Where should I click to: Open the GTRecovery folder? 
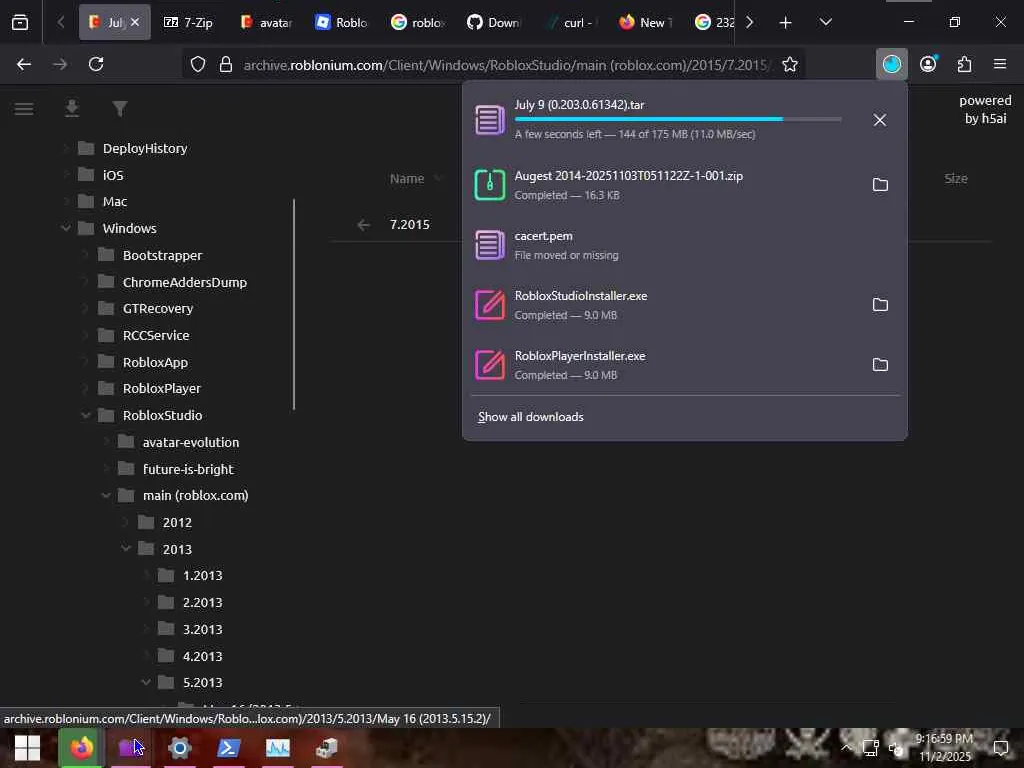coord(158,309)
